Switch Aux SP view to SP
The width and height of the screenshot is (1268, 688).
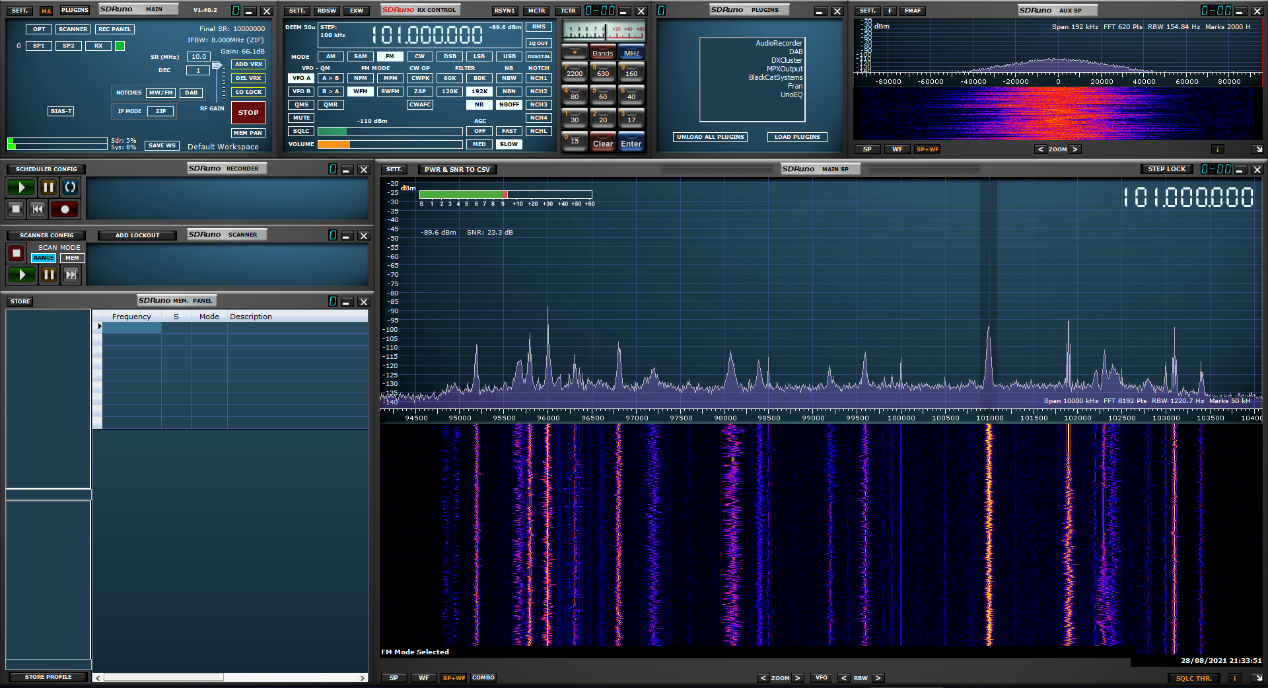tap(867, 149)
